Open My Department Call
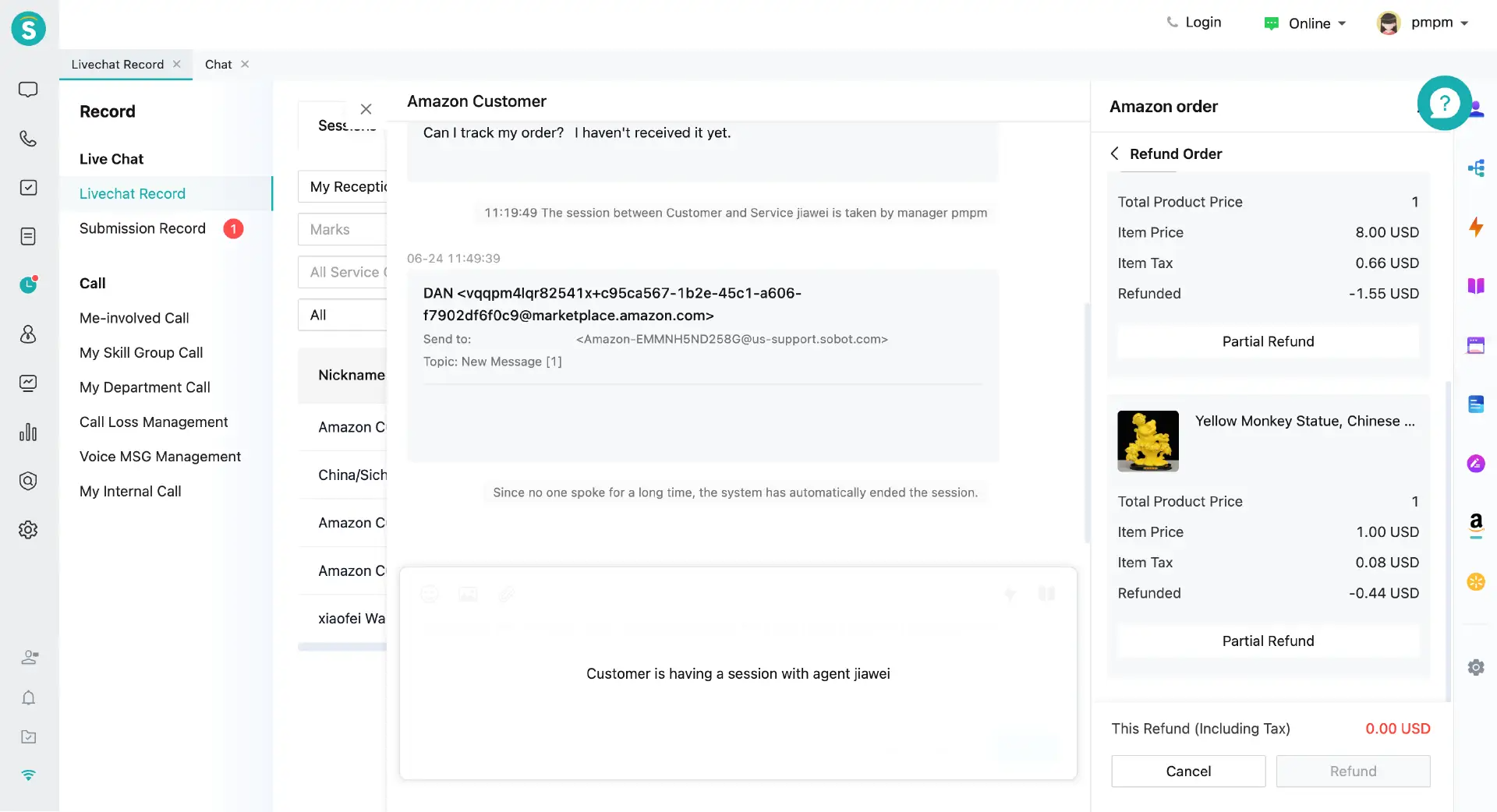1497x812 pixels. [x=145, y=387]
